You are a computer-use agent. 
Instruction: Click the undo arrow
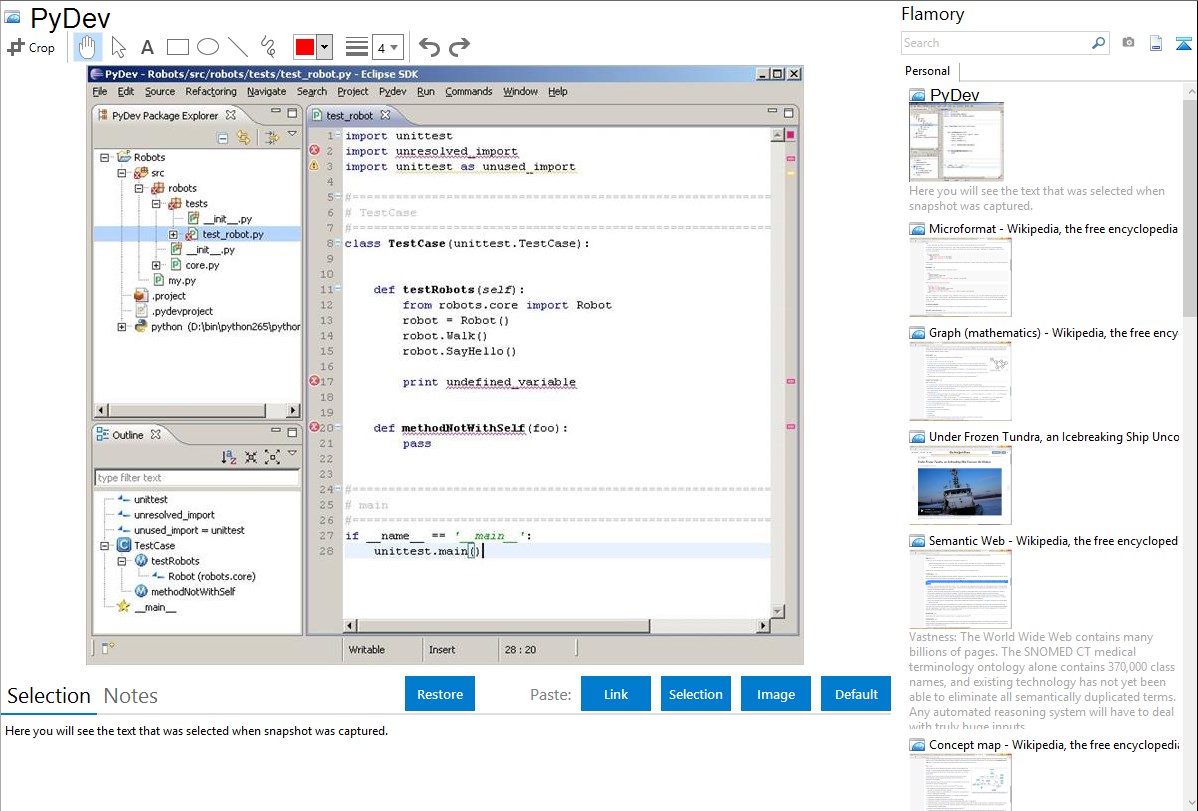(x=429, y=47)
